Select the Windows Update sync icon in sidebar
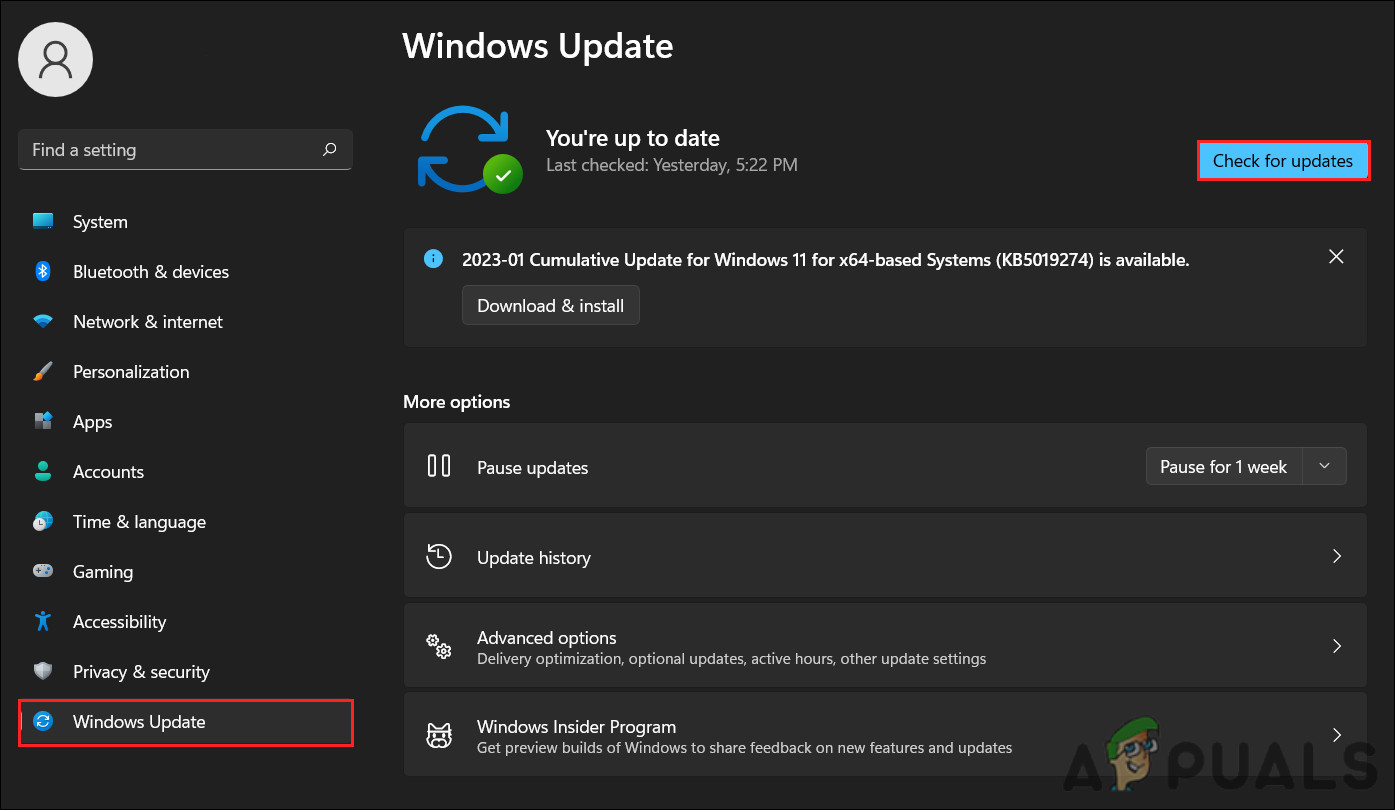The image size is (1395, 810). coord(44,721)
